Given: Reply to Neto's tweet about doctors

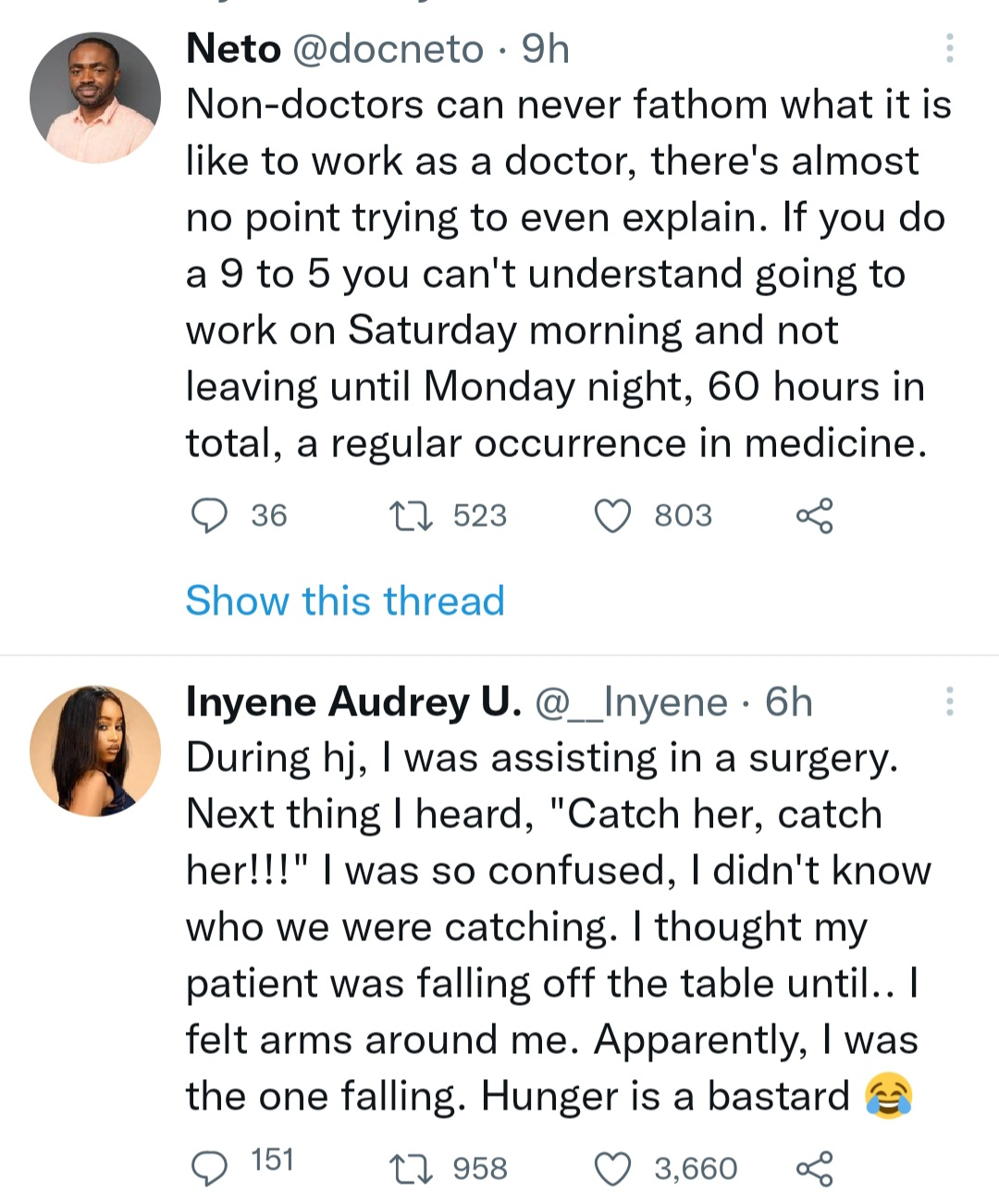Looking at the screenshot, I should 209,515.
